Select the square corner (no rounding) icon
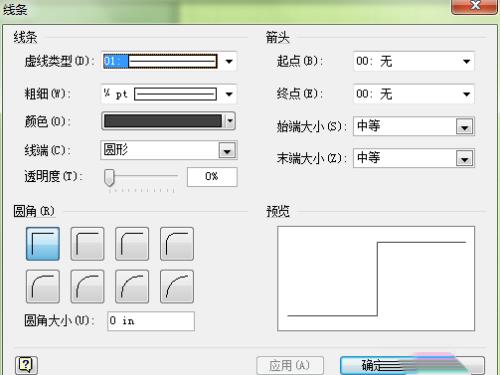This screenshot has height=375, width=500. click(x=43, y=244)
